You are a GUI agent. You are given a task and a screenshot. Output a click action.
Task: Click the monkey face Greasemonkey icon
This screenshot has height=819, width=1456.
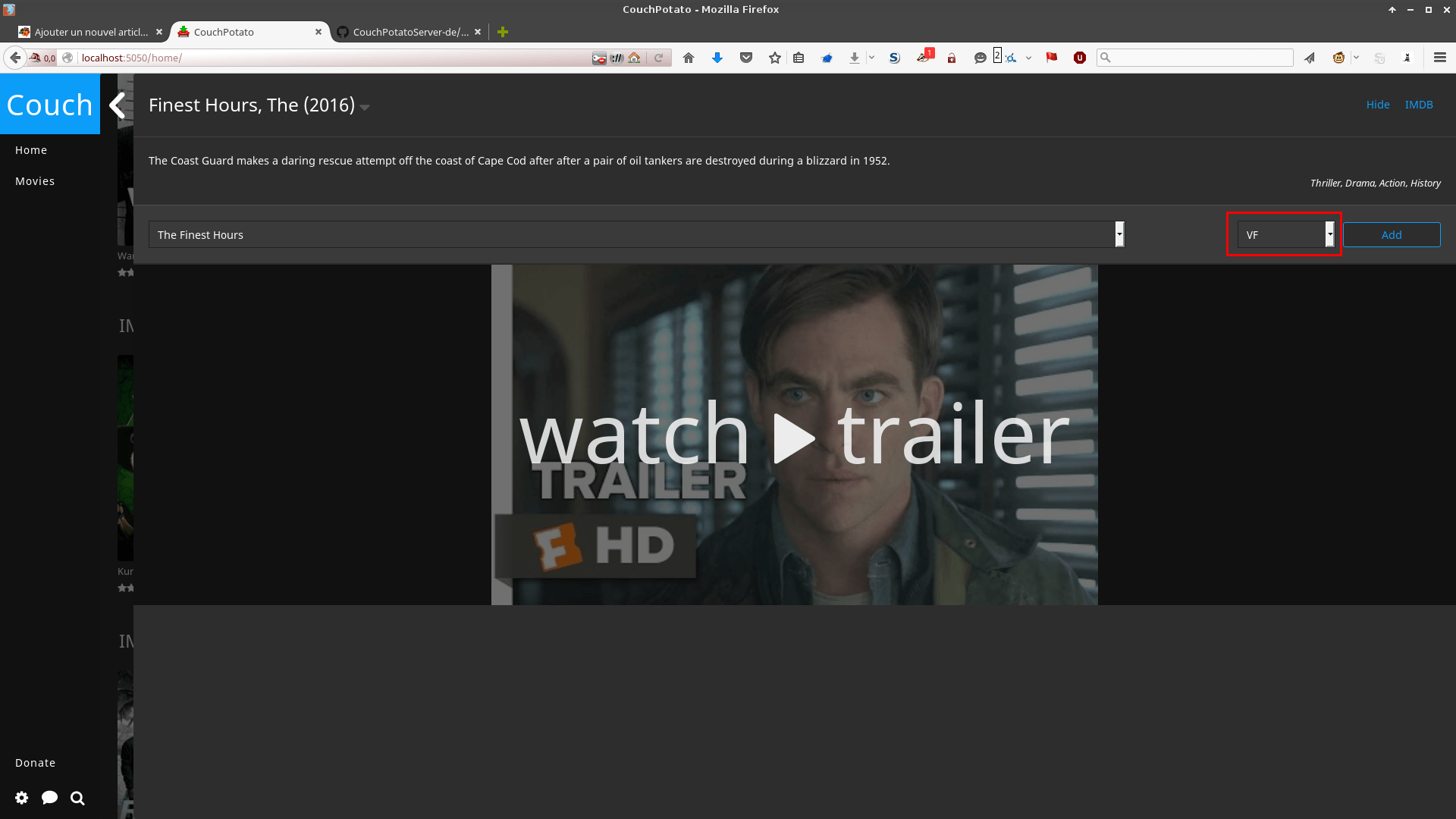click(x=1339, y=58)
